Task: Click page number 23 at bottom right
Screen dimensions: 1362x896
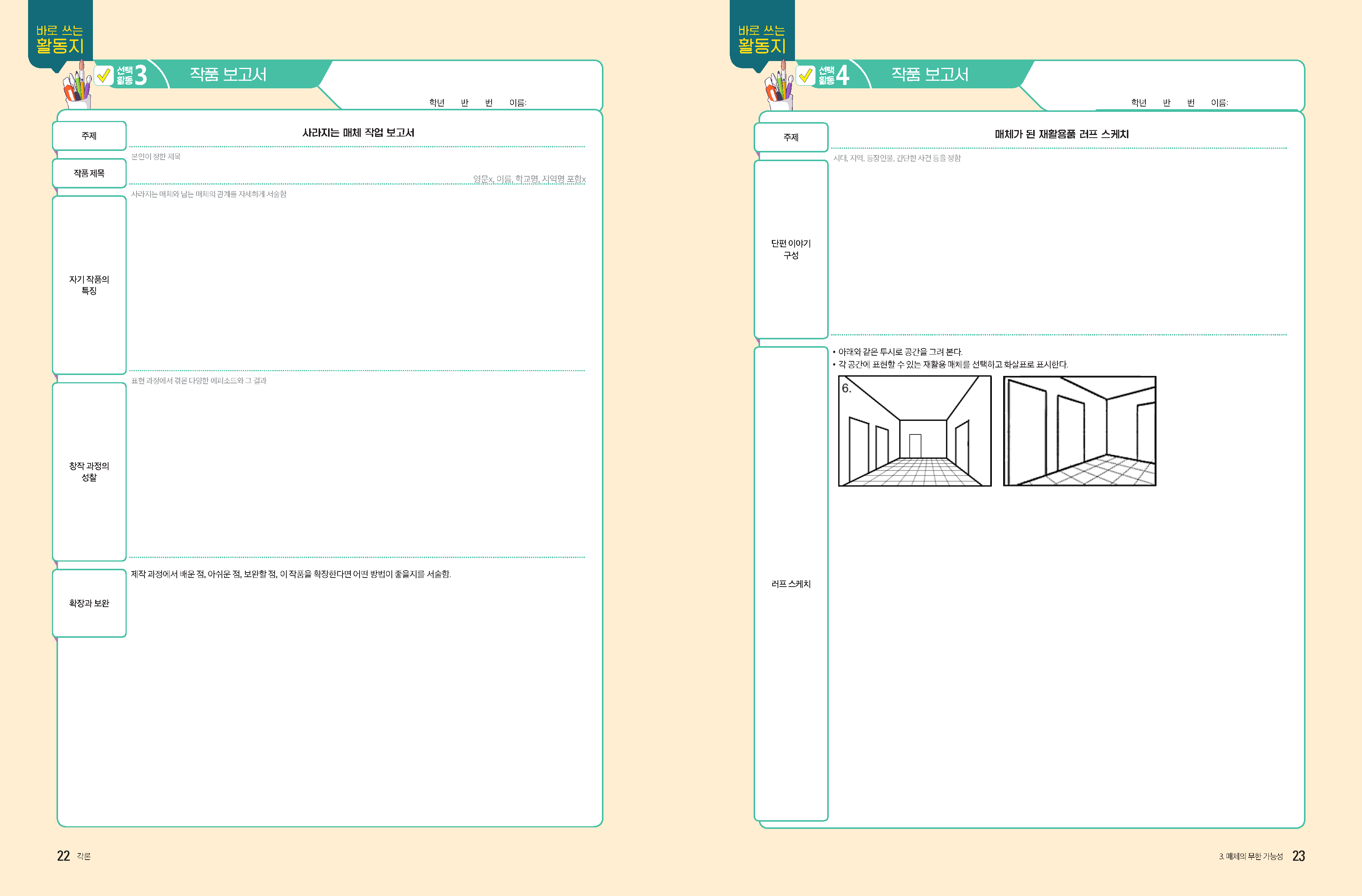Action: [x=1299, y=856]
